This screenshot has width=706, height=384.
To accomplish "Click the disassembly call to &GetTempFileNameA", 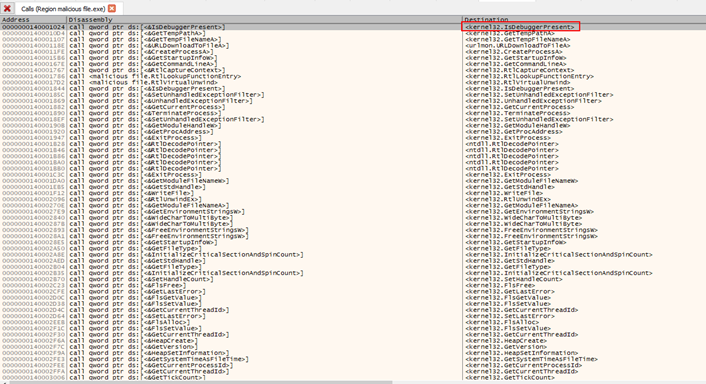I will coord(145,40).
